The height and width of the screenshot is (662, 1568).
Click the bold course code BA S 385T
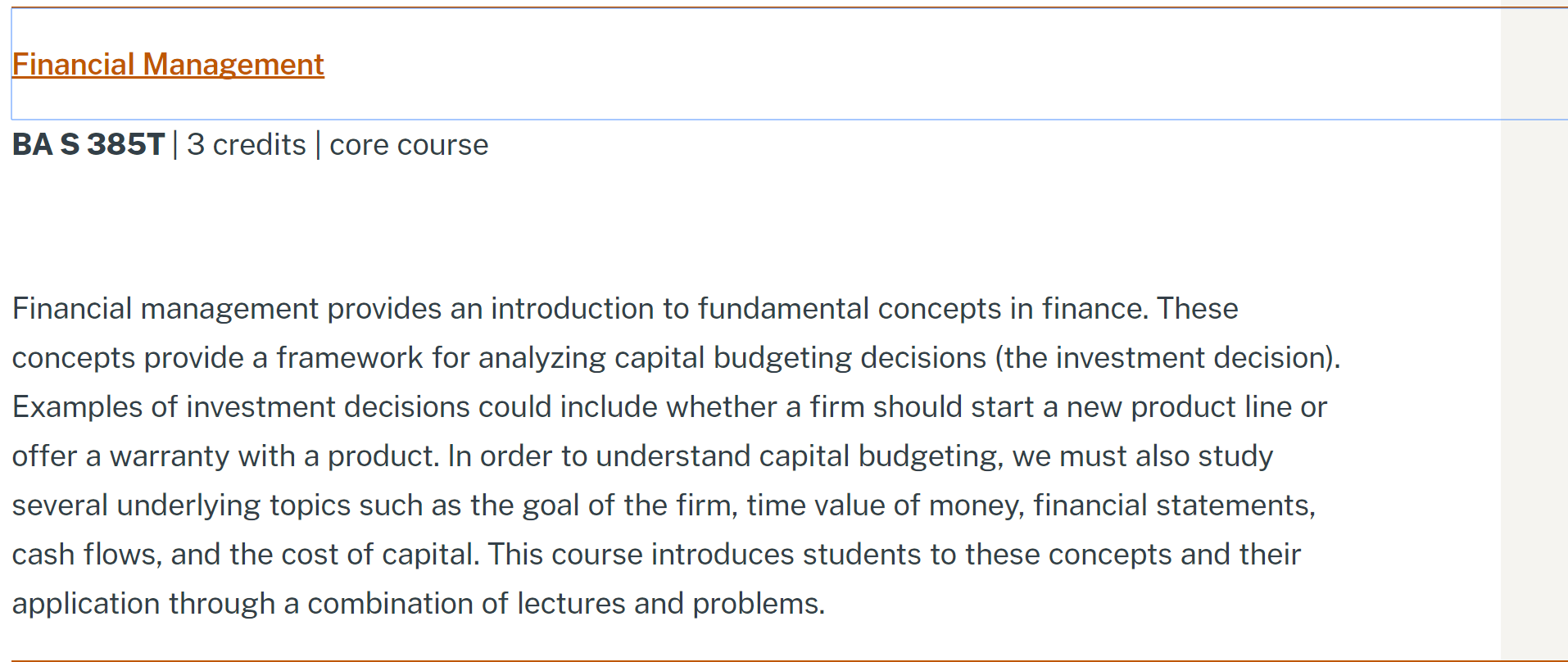click(88, 145)
